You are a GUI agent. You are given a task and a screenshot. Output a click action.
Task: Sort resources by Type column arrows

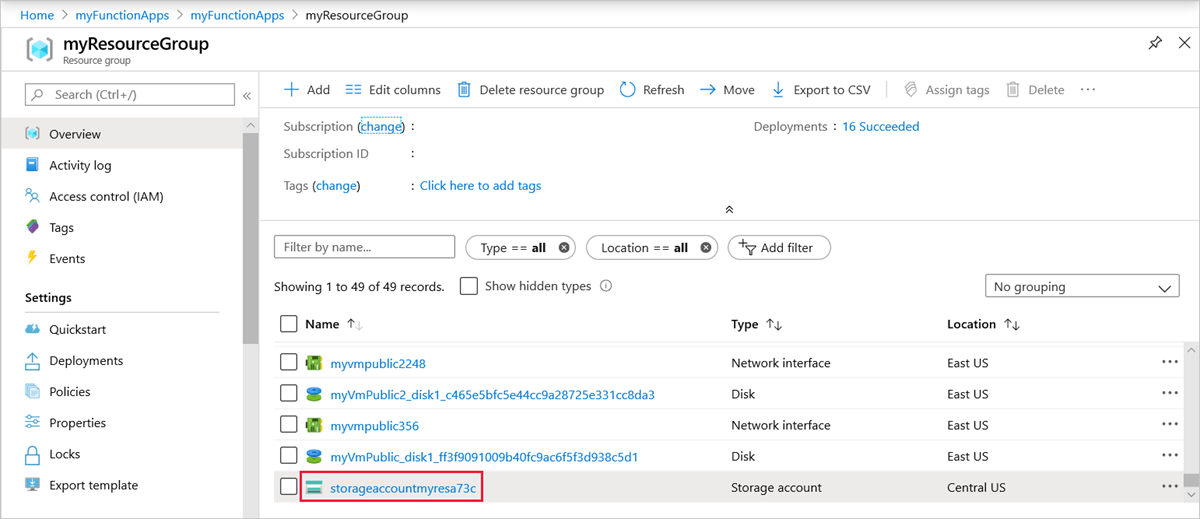(774, 325)
